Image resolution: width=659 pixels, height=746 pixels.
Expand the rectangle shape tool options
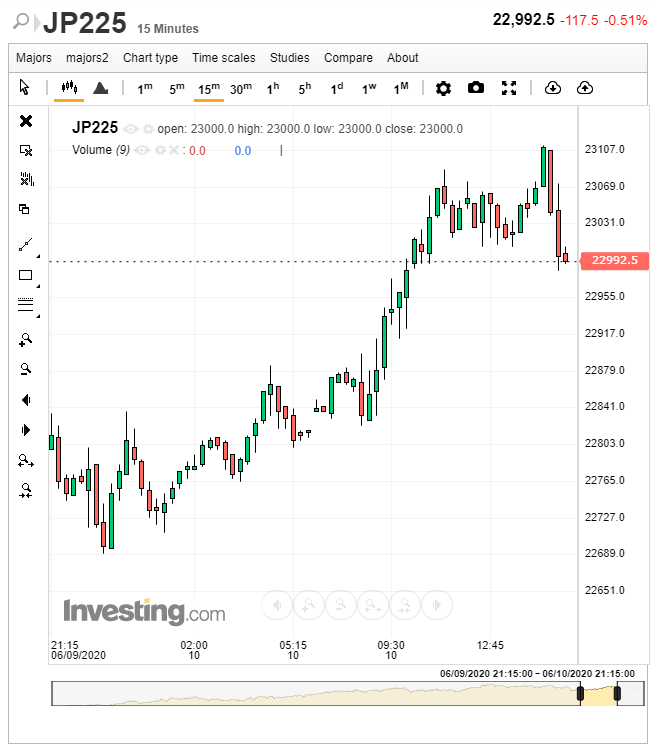[37, 286]
